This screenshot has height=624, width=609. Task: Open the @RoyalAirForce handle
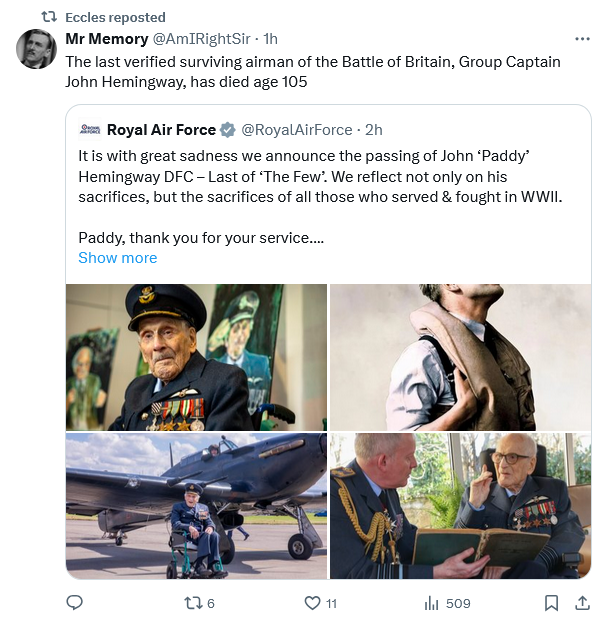(297, 130)
